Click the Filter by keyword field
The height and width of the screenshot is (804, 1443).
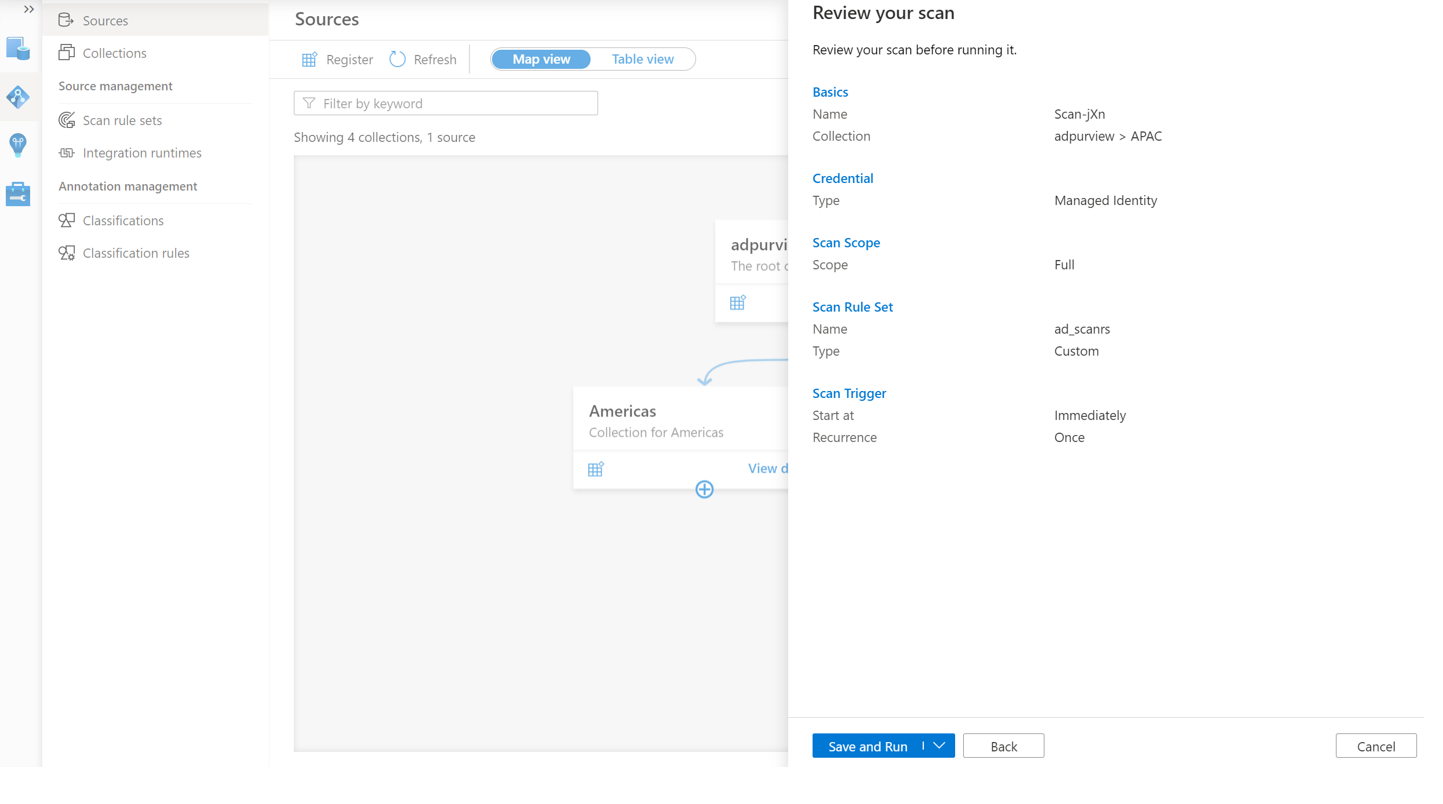click(x=446, y=103)
